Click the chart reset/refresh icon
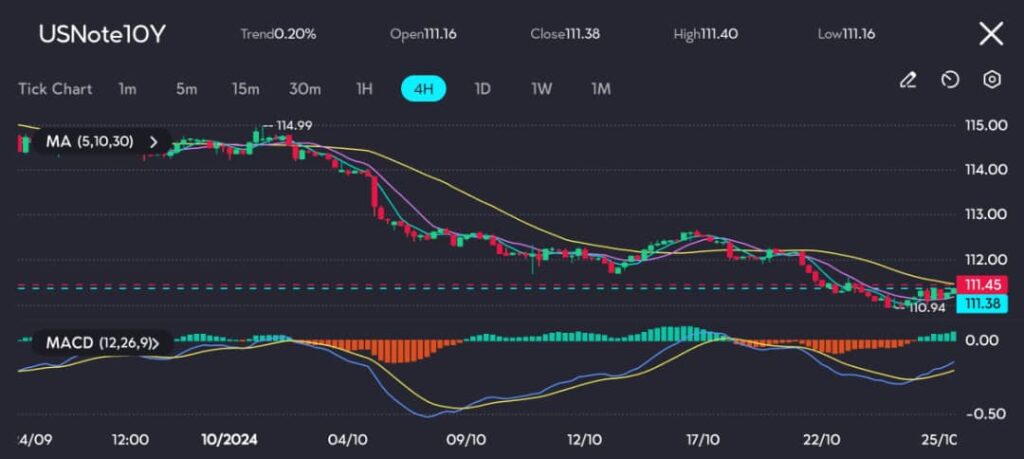Viewport: 1024px width, 459px height. pyautogui.click(x=950, y=80)
